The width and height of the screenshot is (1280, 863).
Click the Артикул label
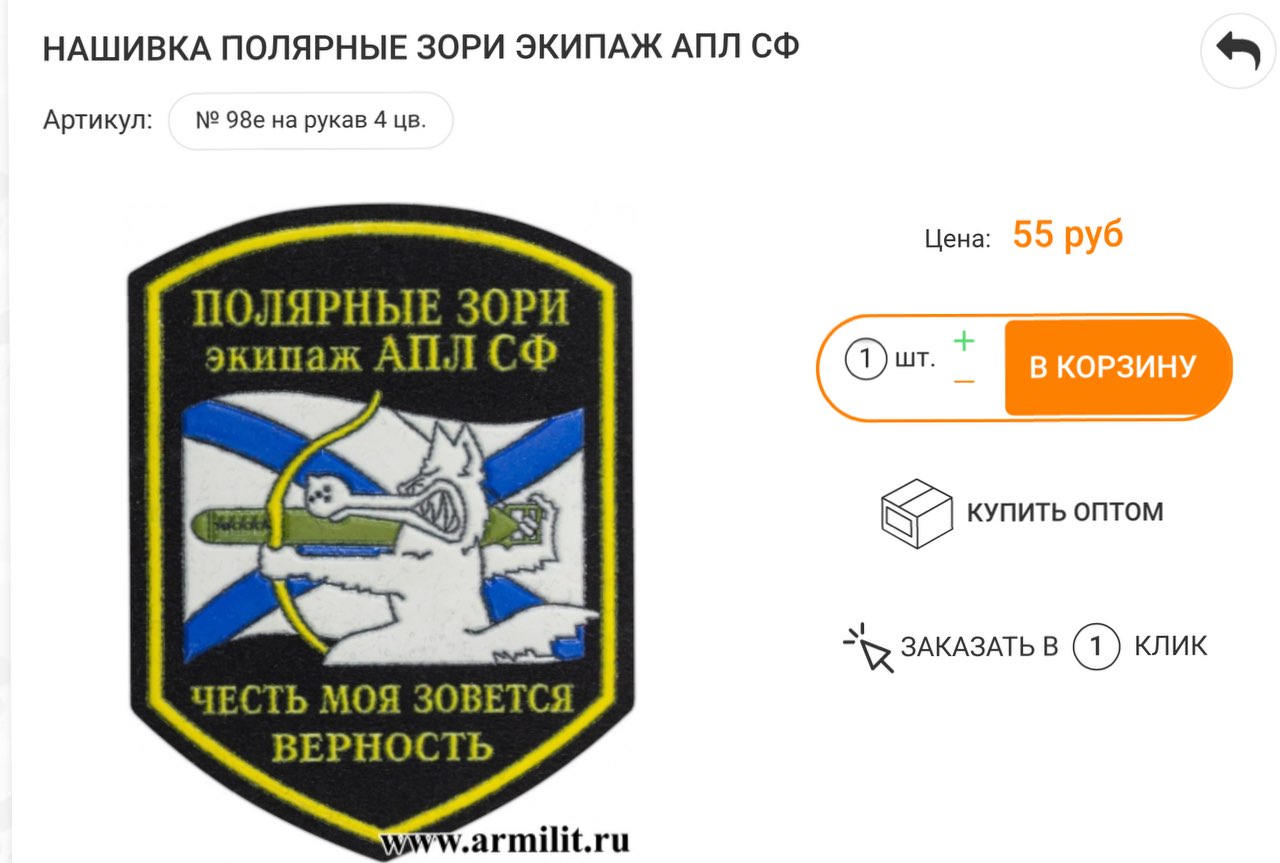point(98,121)
